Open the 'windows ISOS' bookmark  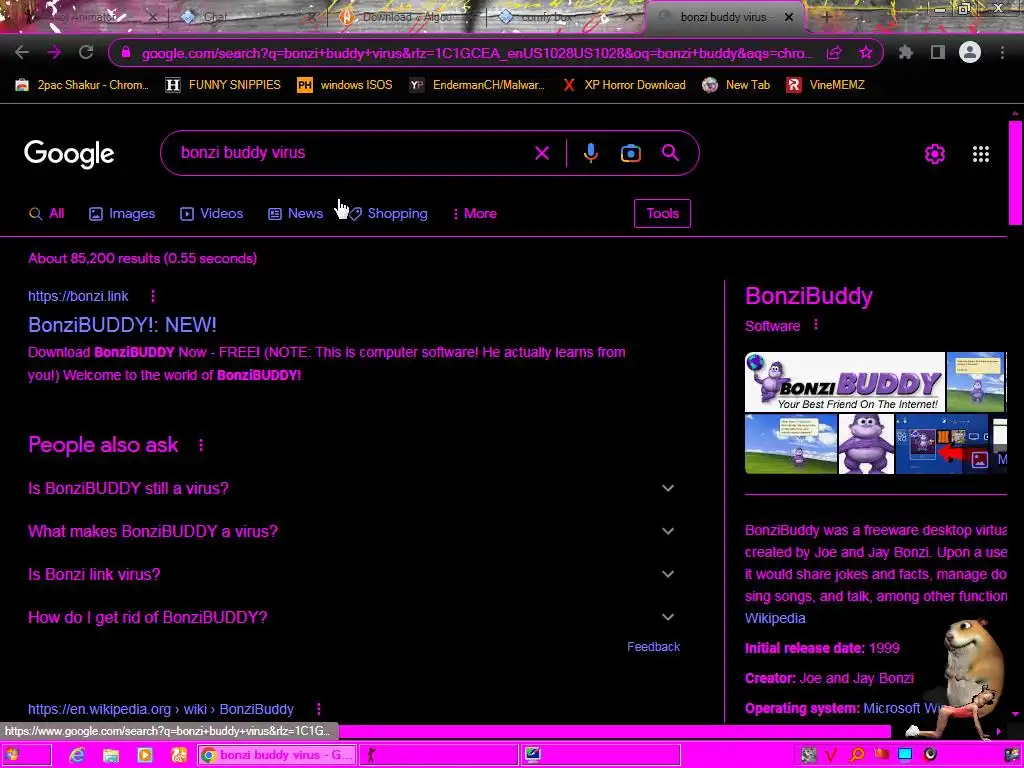point(345,85)
